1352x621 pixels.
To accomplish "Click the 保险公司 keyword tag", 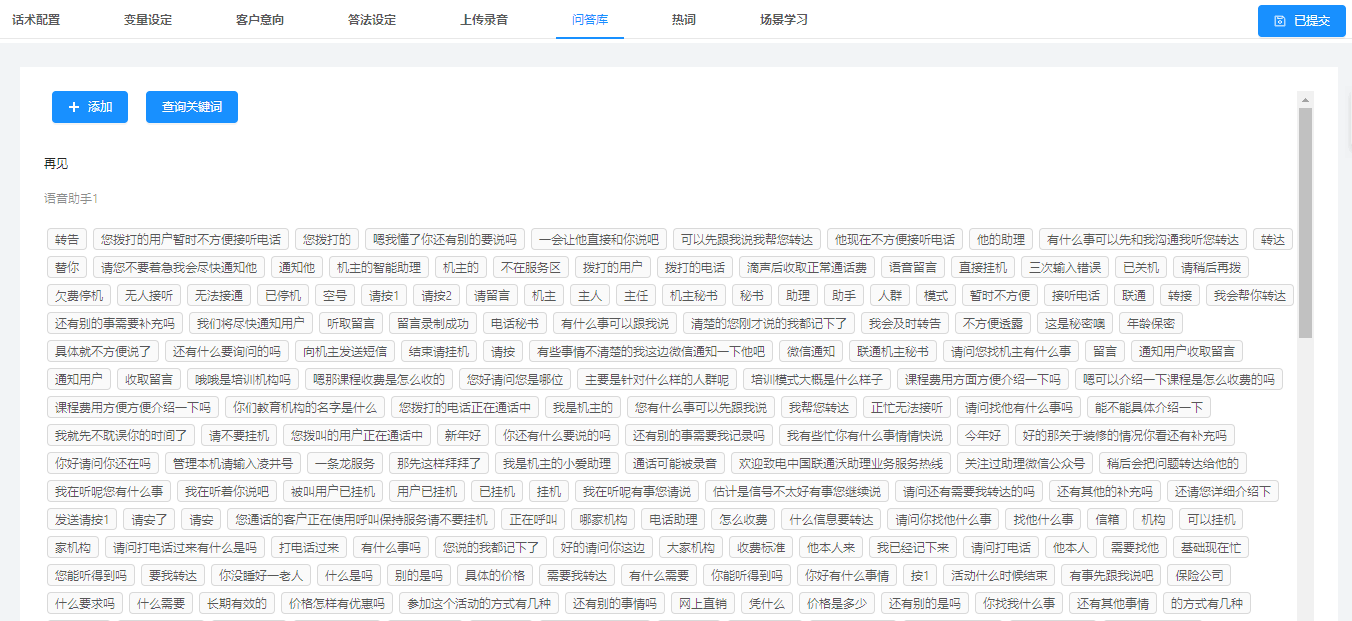I will (x=1198, y=576).
